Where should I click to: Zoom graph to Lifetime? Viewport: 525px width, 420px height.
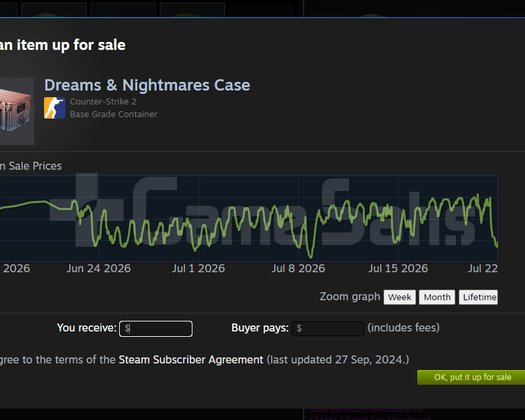pyautogui.click(x=478, y=297)
